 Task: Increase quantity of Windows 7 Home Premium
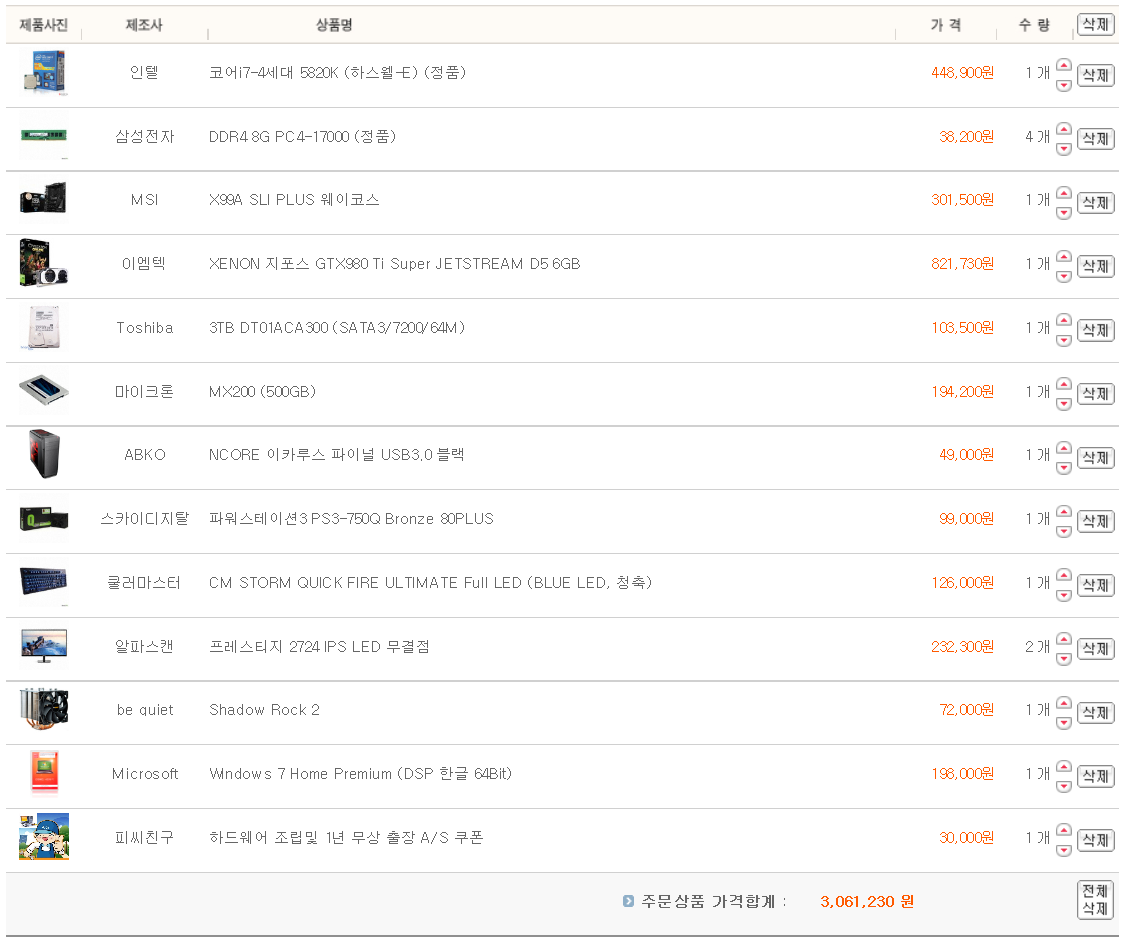click(x=1064, y=766)
